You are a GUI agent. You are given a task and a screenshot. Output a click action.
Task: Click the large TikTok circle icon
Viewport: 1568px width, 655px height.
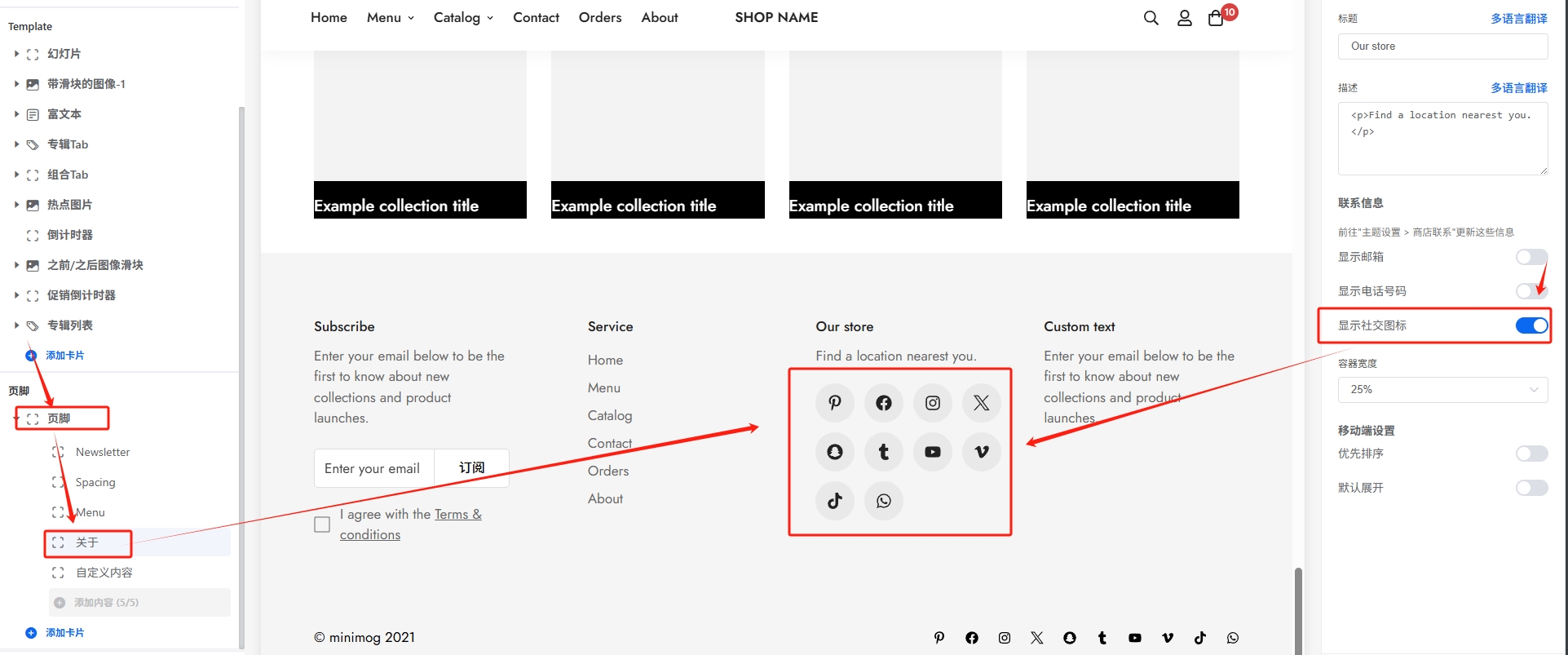click(834, 501)
